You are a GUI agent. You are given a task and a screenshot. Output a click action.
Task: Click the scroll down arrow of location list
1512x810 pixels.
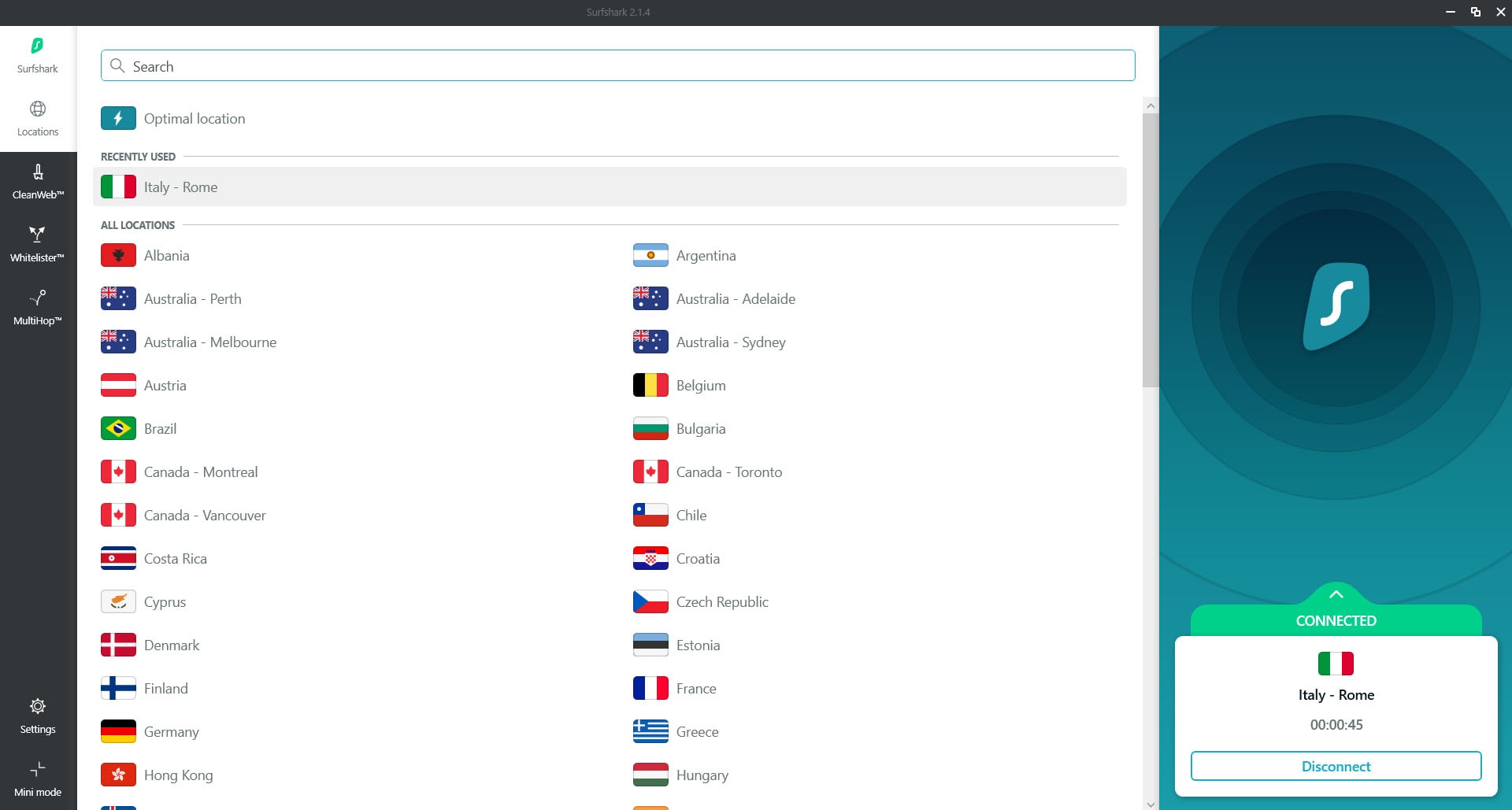(1151, 804)
